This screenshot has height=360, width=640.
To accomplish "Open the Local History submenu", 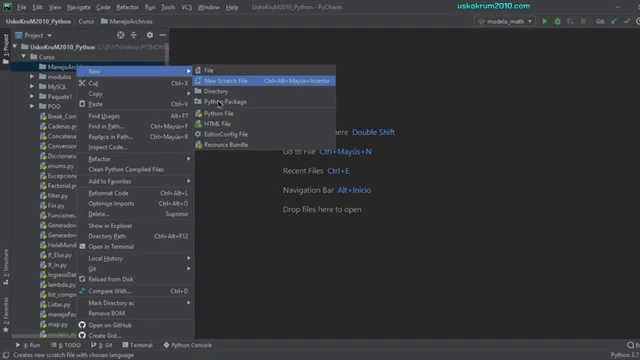I will click(135, 258).
